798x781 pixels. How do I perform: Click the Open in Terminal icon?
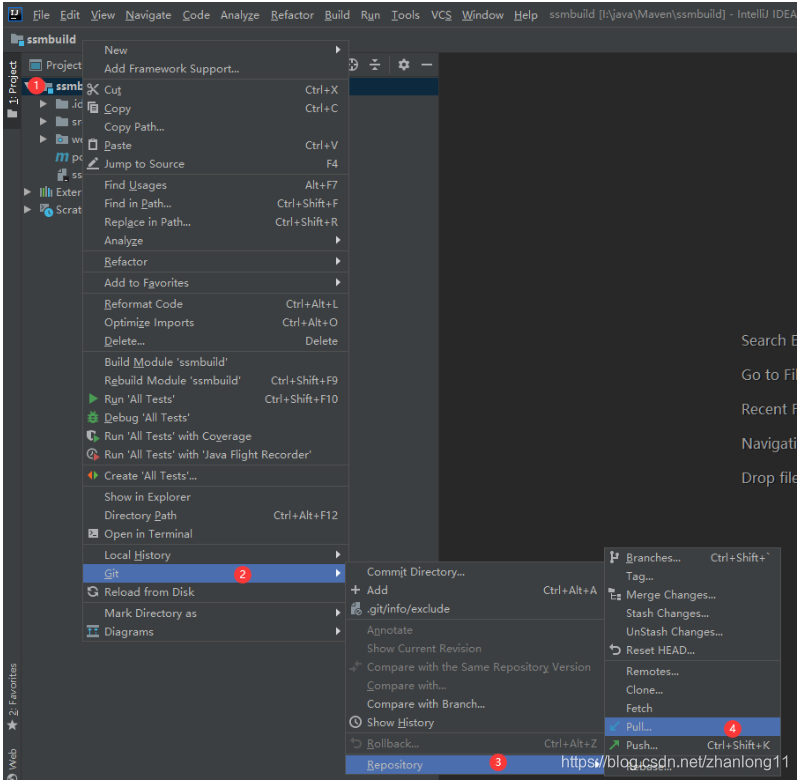(x=93, y=533)
